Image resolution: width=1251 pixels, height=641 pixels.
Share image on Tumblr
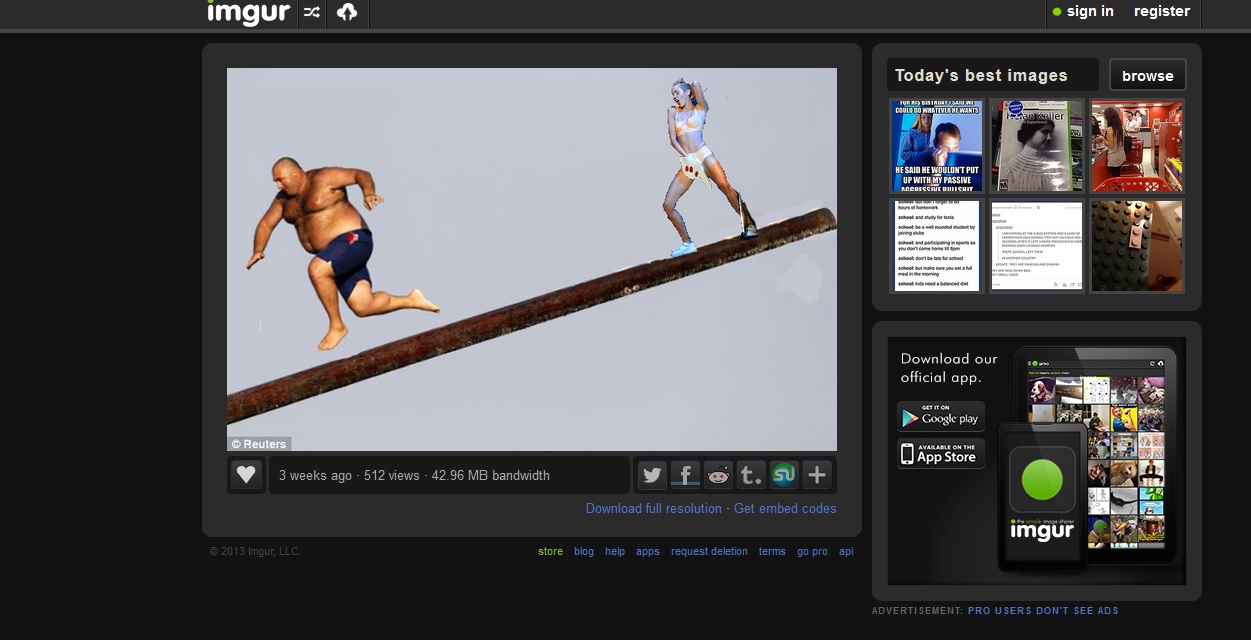coord(751,475)
